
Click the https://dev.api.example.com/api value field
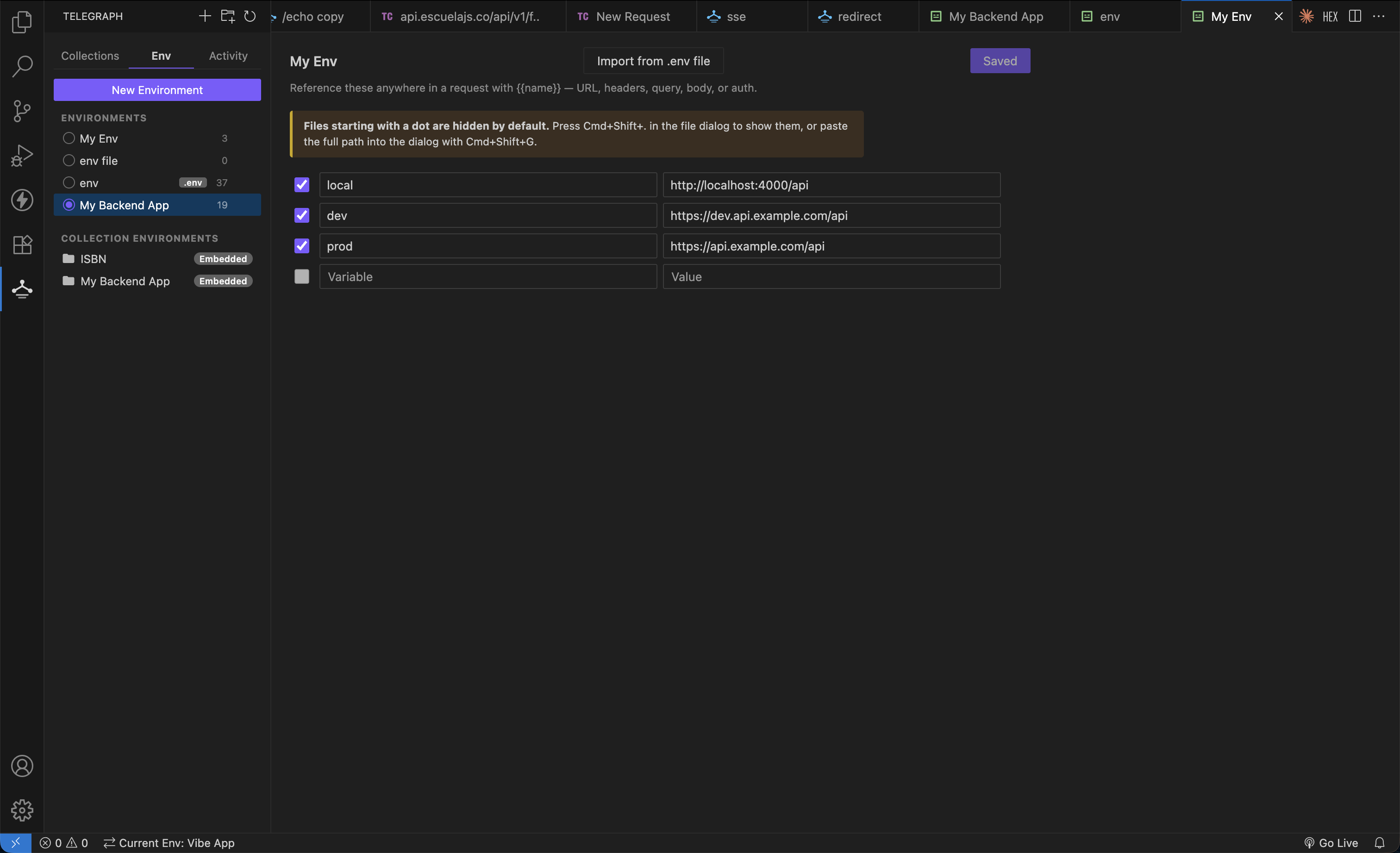point(832,215)
